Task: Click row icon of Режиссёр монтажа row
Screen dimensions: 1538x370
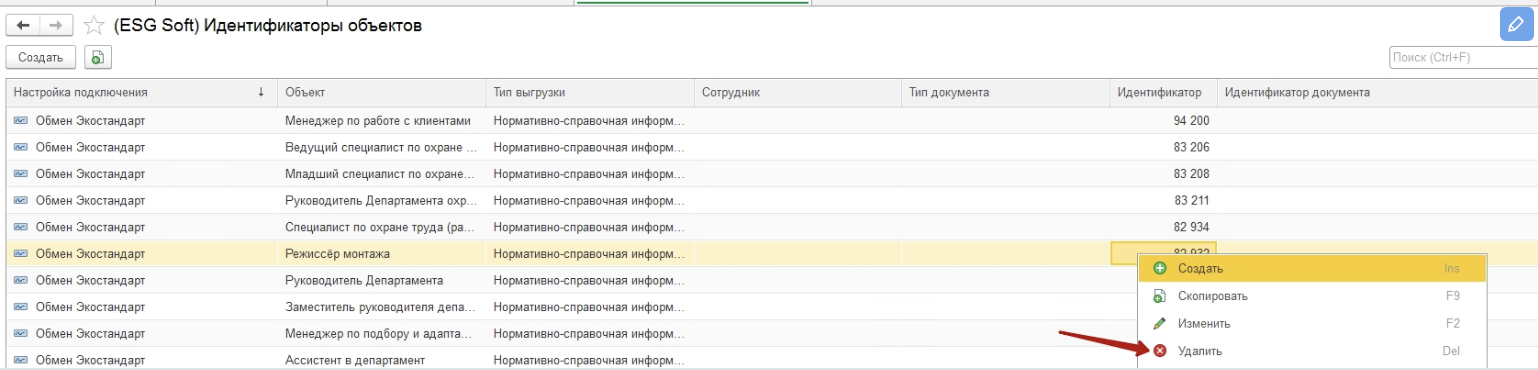Action: pos(20,254)
